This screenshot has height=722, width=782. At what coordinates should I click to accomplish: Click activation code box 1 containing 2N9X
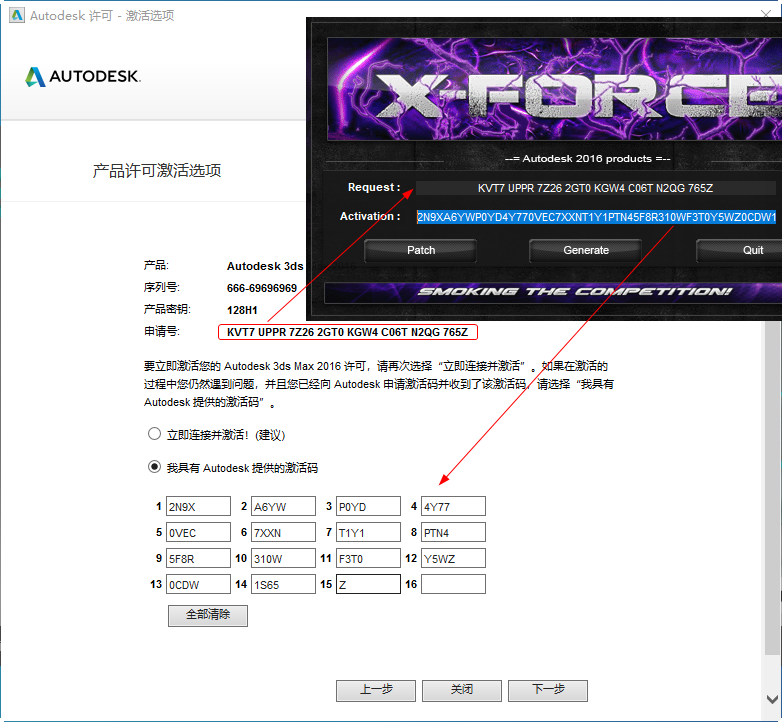(198, 506)
